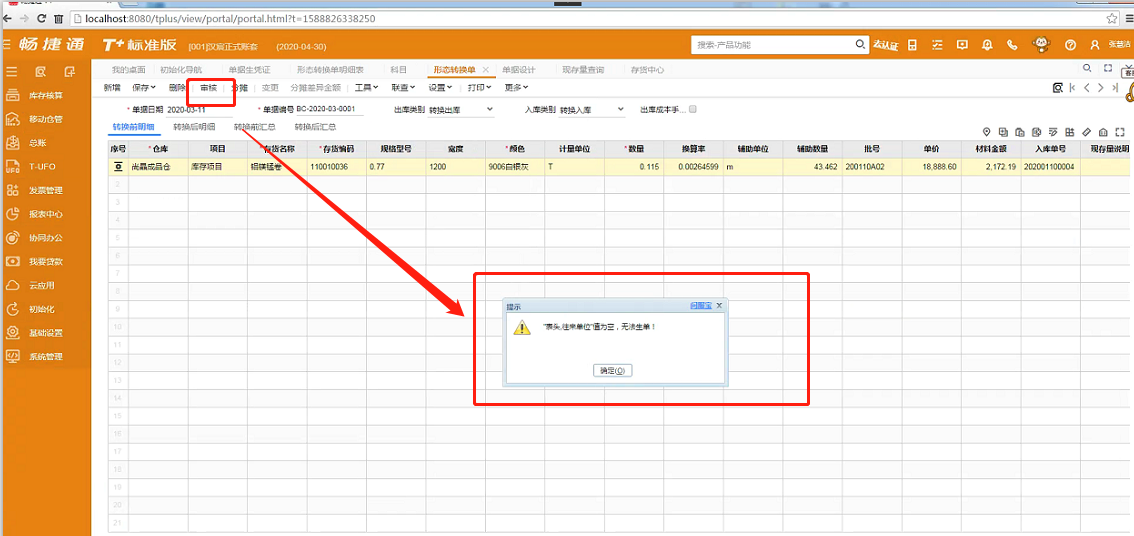Expand the 保存 dropdown menu
The width and height of the screenshot is (1134, 536).
tap(144, 88)
